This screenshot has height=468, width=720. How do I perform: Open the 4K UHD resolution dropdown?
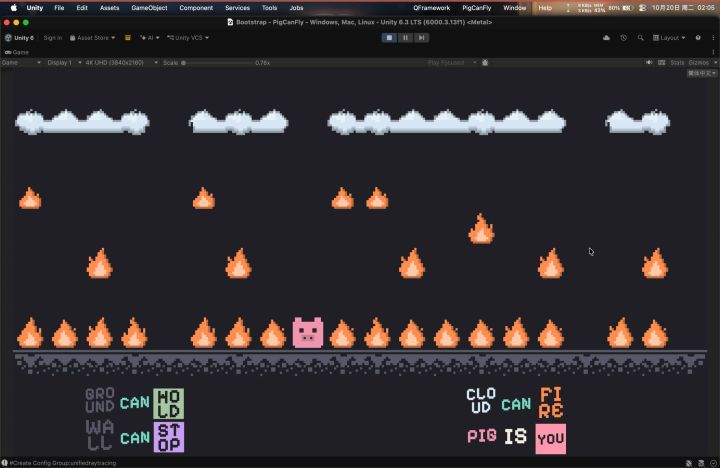pyautogui.click(x=121, y=62)
